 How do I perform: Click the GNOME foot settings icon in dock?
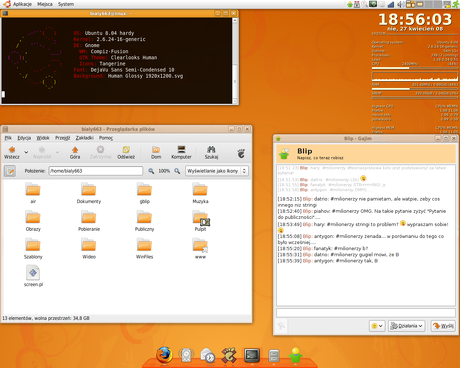229,355
